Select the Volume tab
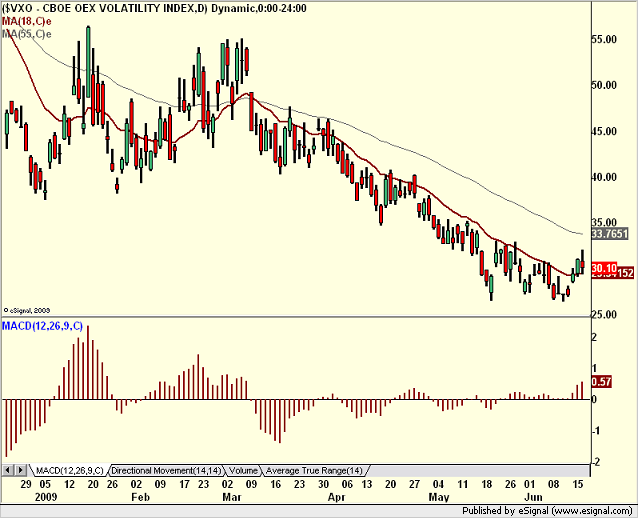638x518 pixels. (x=243, y=471)
